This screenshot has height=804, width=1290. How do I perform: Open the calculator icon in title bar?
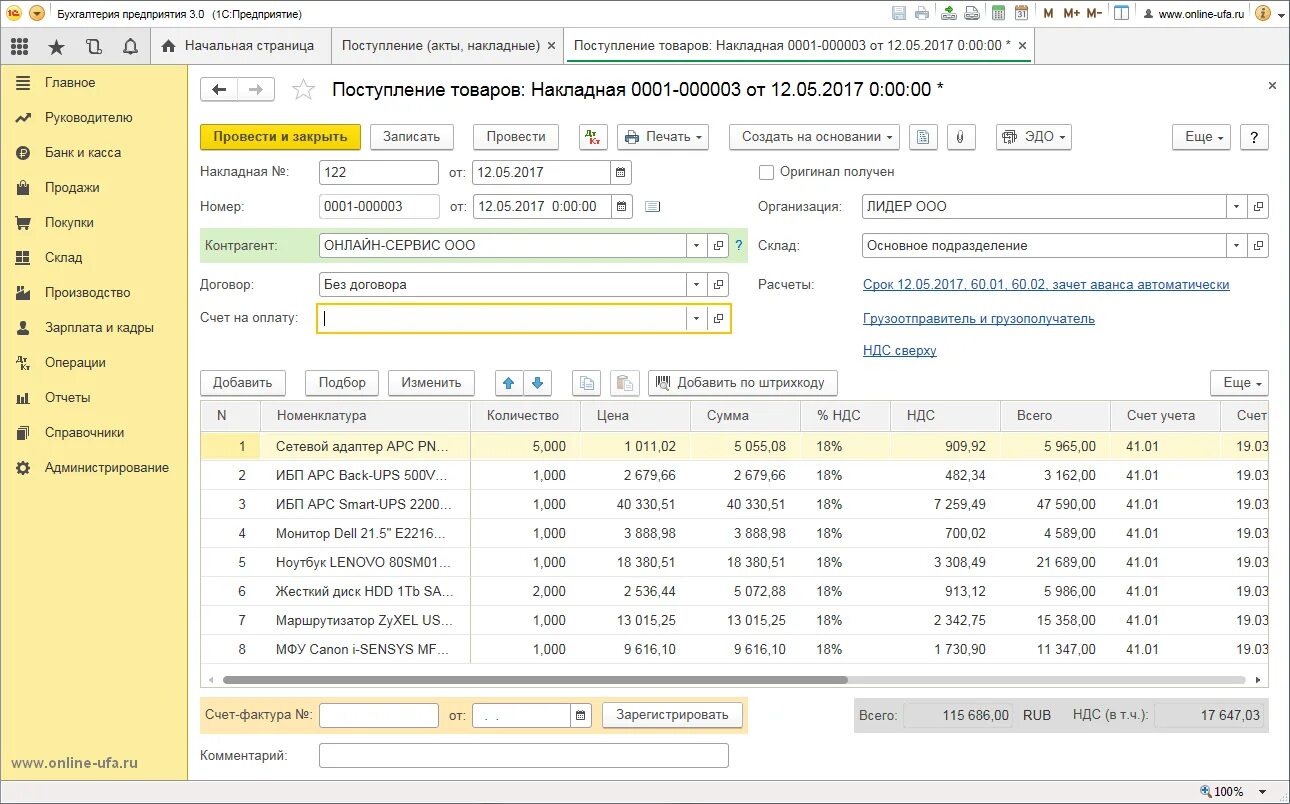(997, 13)
